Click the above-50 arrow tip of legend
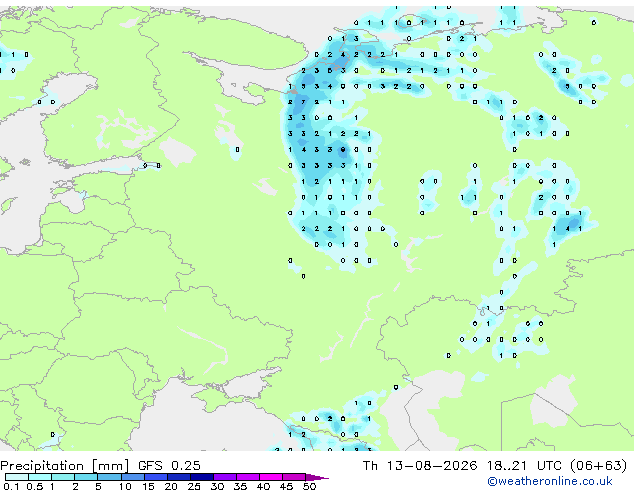 (x=317, y=477)
